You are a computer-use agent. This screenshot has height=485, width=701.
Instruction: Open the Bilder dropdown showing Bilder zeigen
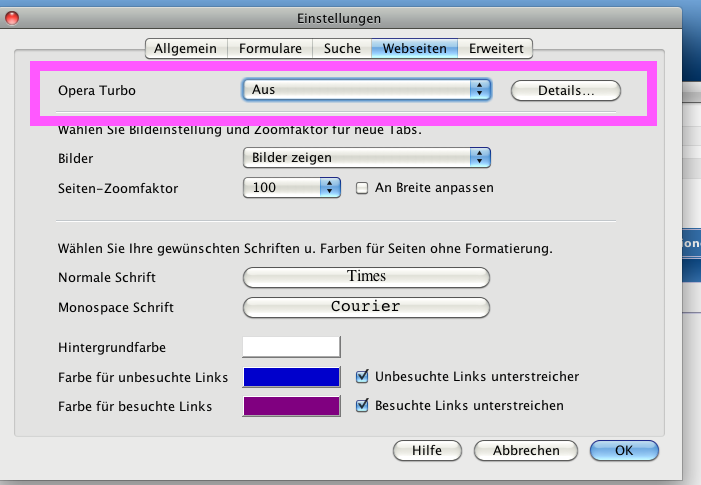coord(367,158)
